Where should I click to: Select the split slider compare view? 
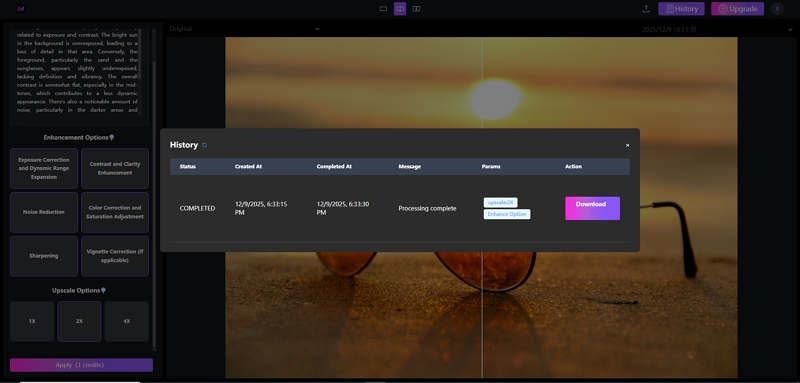tap(400, 9)
